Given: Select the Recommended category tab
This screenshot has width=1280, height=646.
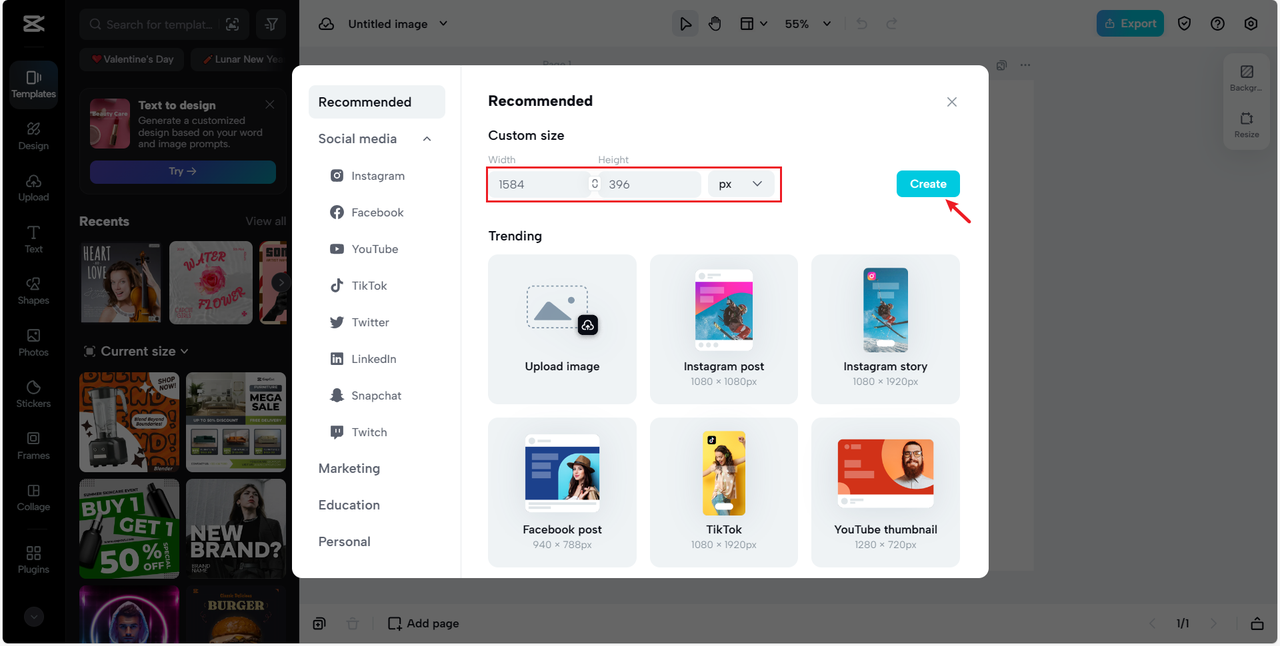Looking at the screenshot, I should [376, 102].
